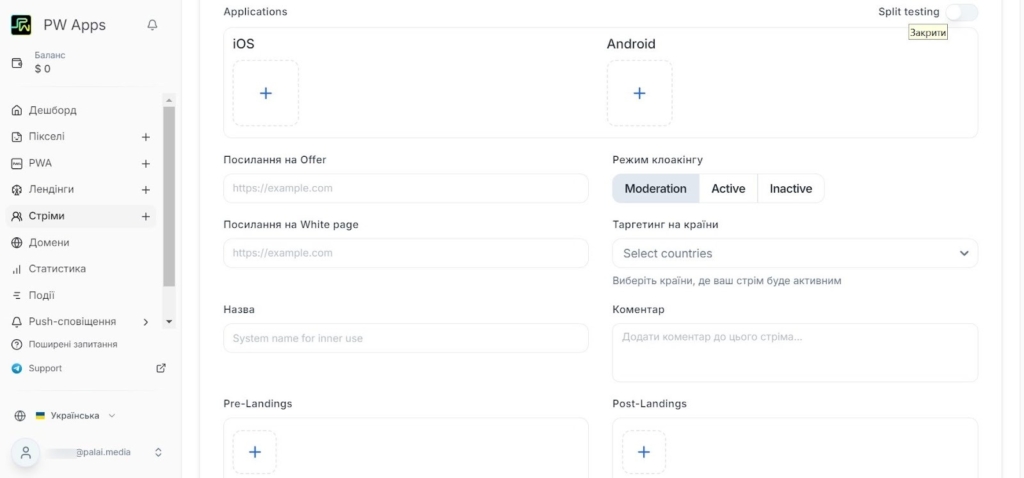Select Inactive cloaking mode
The image size is (1024, 478).
(791, 189)
